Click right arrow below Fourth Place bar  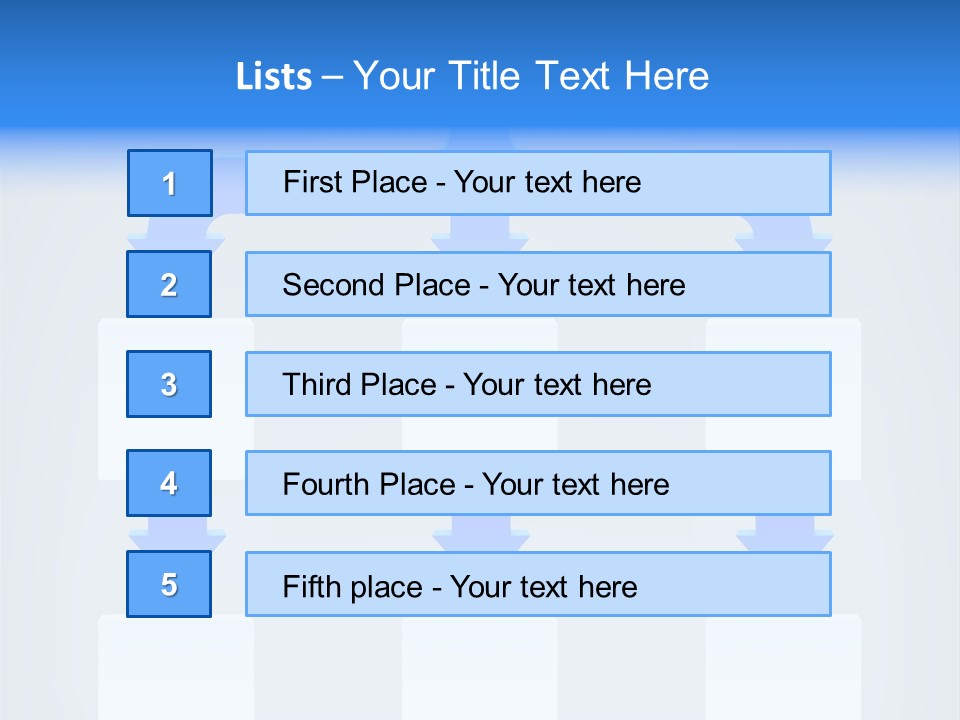[x=785, y=533]
